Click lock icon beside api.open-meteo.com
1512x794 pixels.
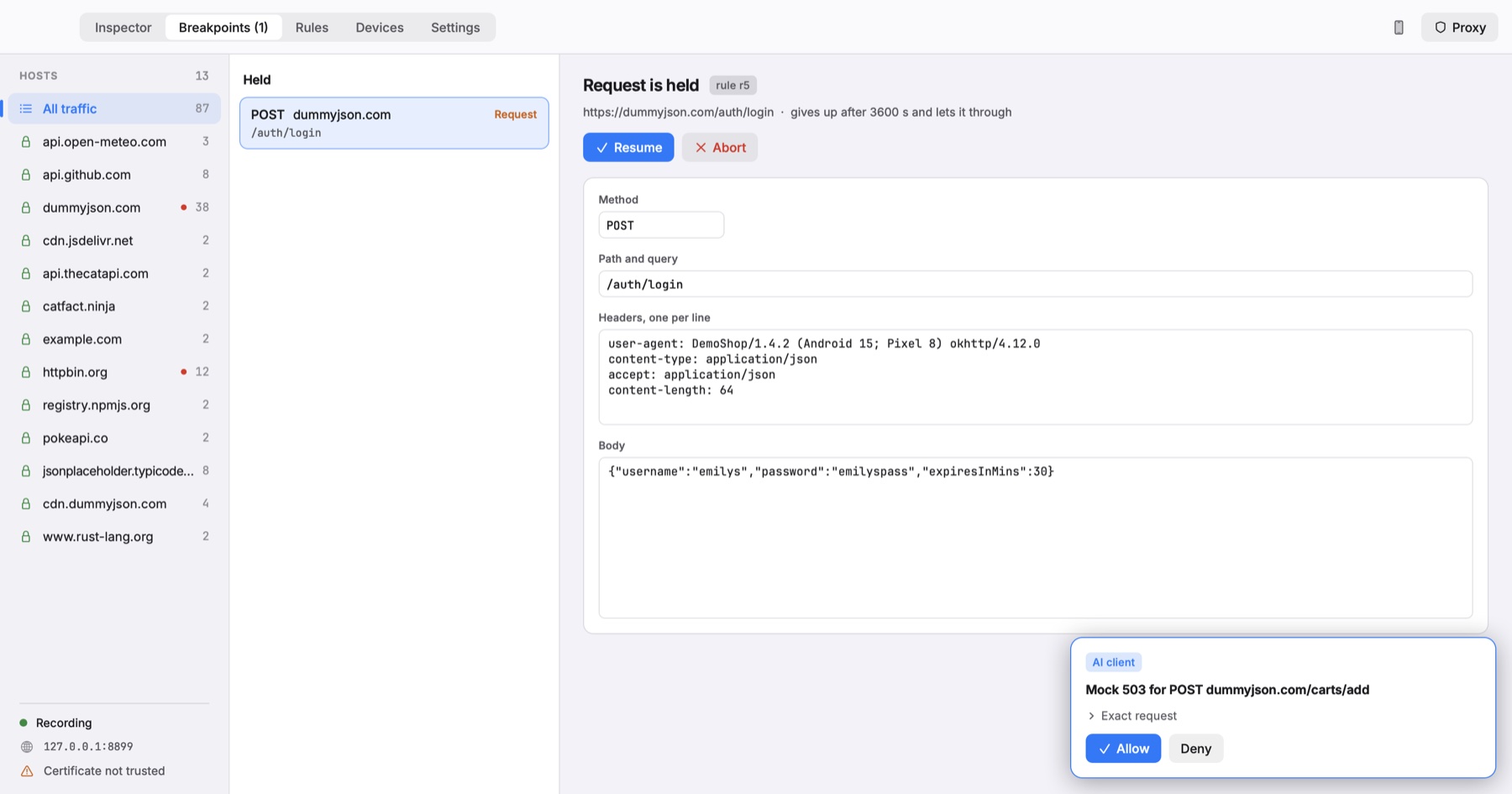pyautogui.click(x=26, y=142)
